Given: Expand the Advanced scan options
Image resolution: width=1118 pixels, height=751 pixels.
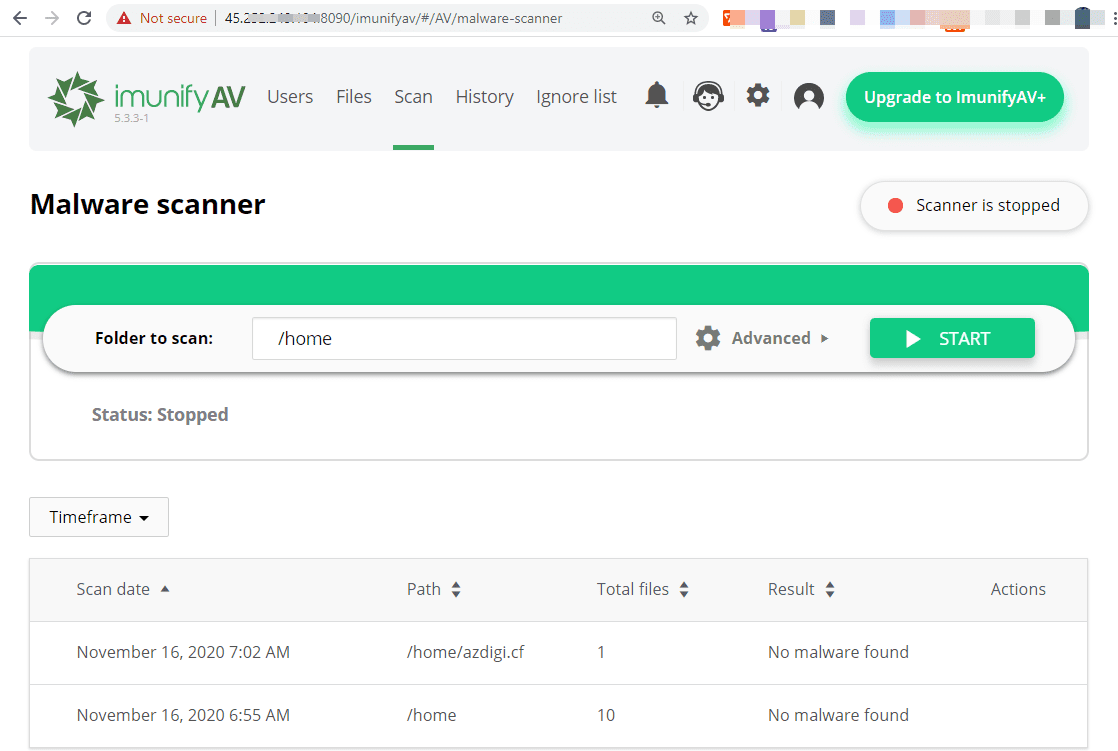Looking at the screenshot, I should pyautogui.click(x=772, y=338).
